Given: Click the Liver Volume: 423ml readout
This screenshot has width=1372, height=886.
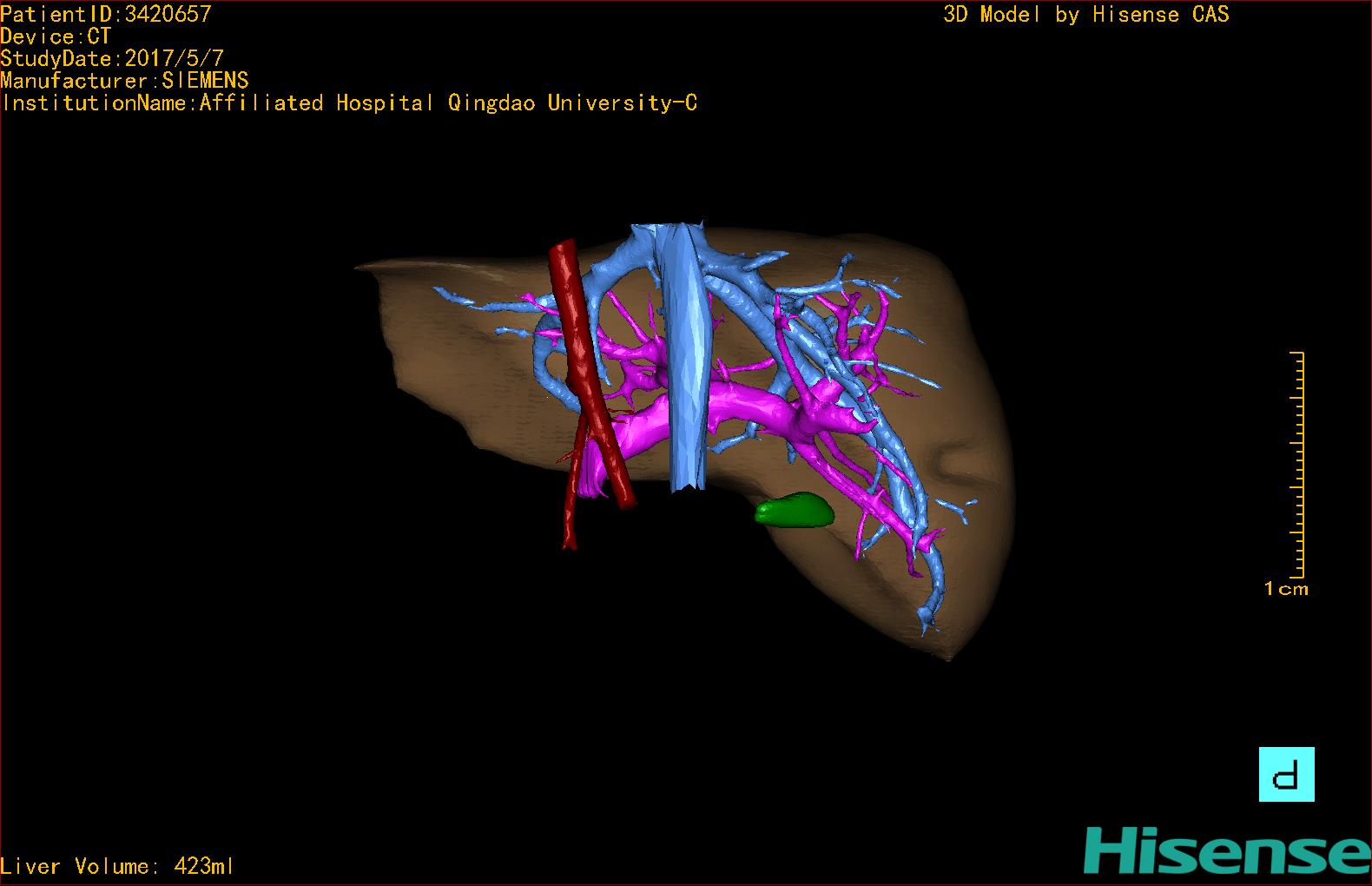Looking at the screenshot, I should (117, 866).
